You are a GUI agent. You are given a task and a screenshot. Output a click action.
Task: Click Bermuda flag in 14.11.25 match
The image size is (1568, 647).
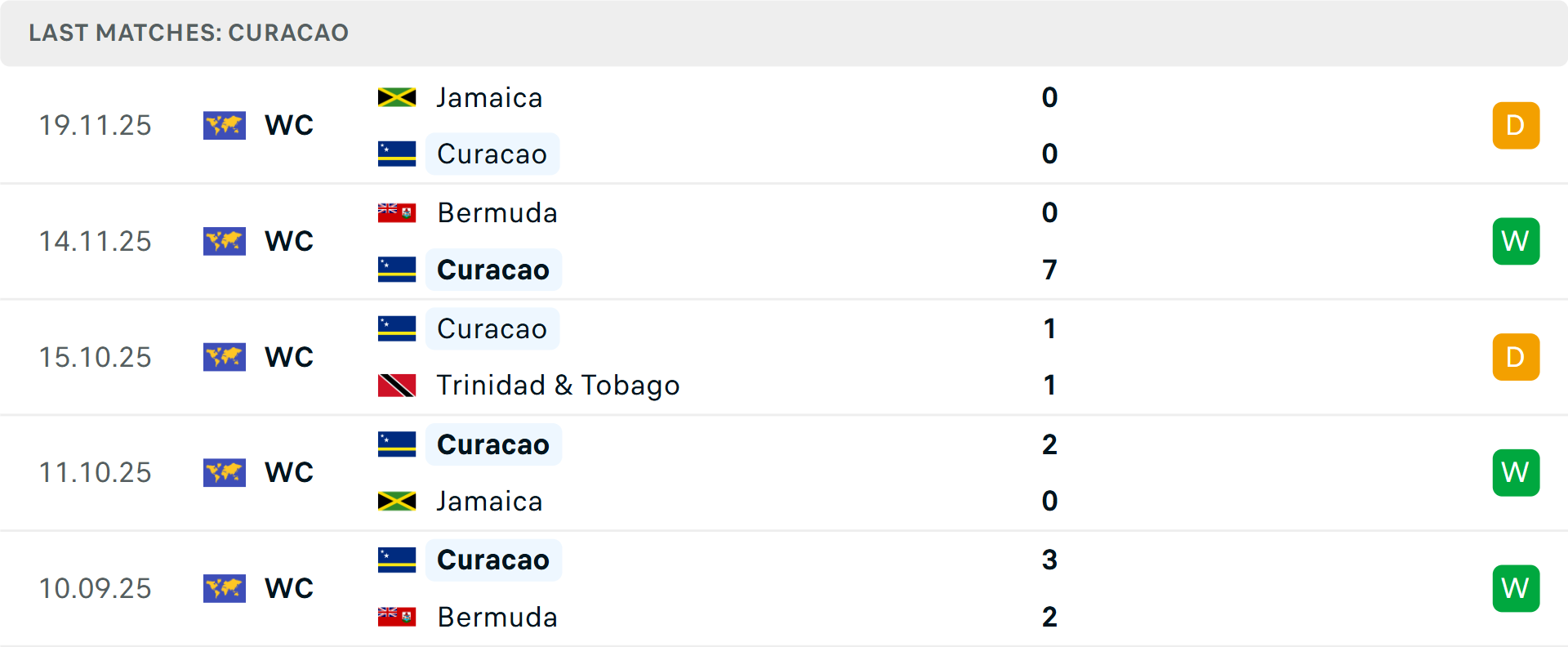click(x=397, y=213)
